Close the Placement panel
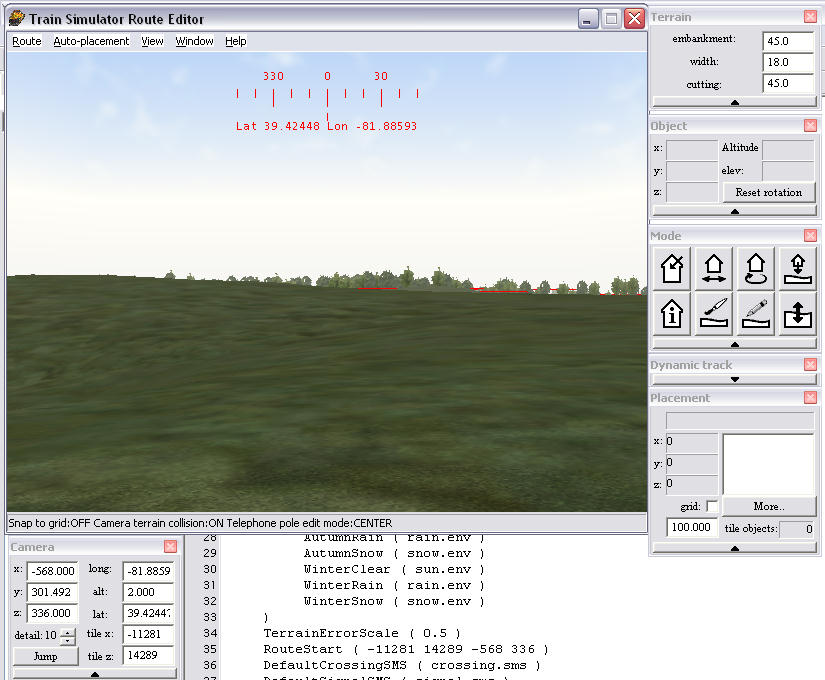The width and height of the screenshot is (825, 680). coord(810,397)
